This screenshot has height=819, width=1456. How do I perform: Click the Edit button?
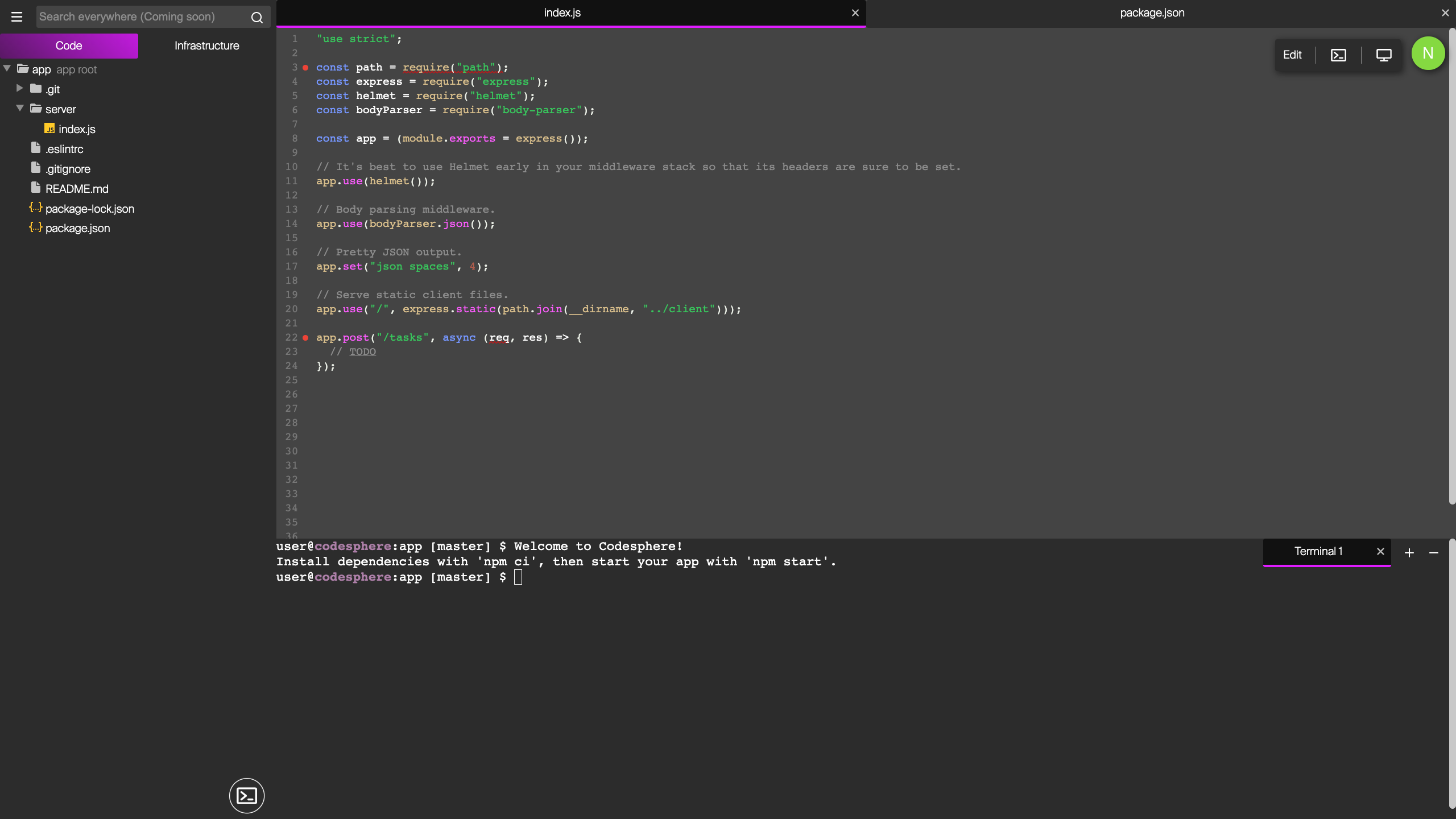1292,55
